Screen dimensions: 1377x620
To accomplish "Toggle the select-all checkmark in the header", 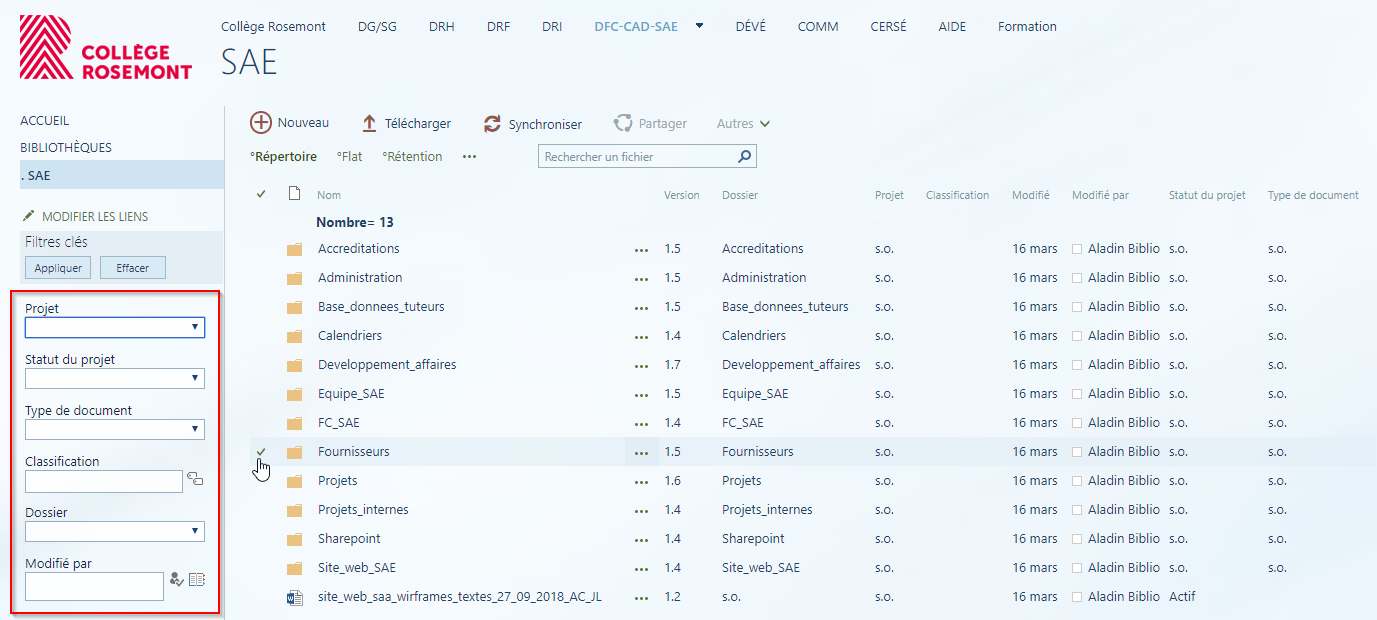I will pyautogui.click(x=261, y=194).
